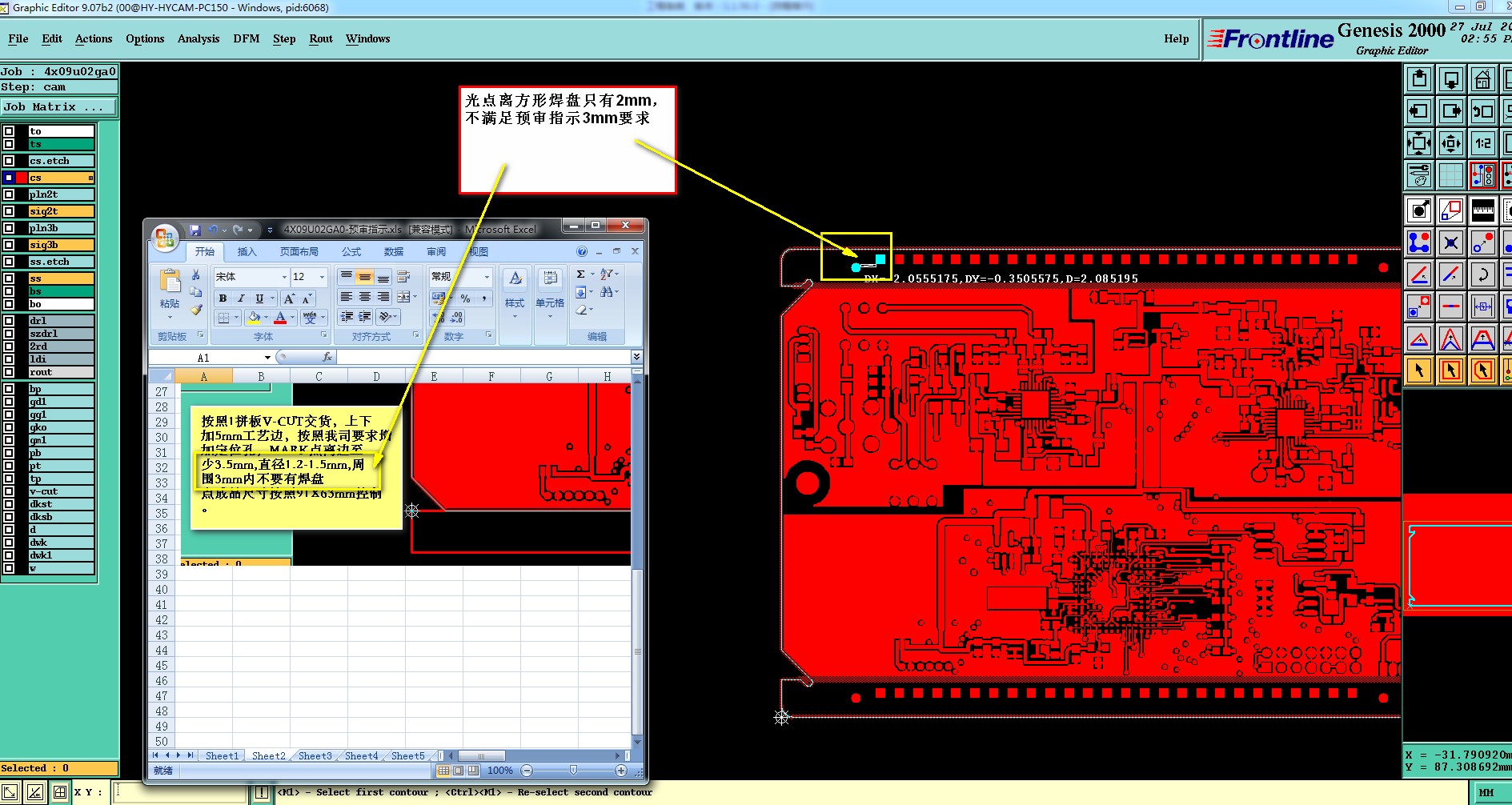This screenshot has height=805, width=1512.
Task: Click the Excel horizontal scrollbar
Action: [533, 755]
